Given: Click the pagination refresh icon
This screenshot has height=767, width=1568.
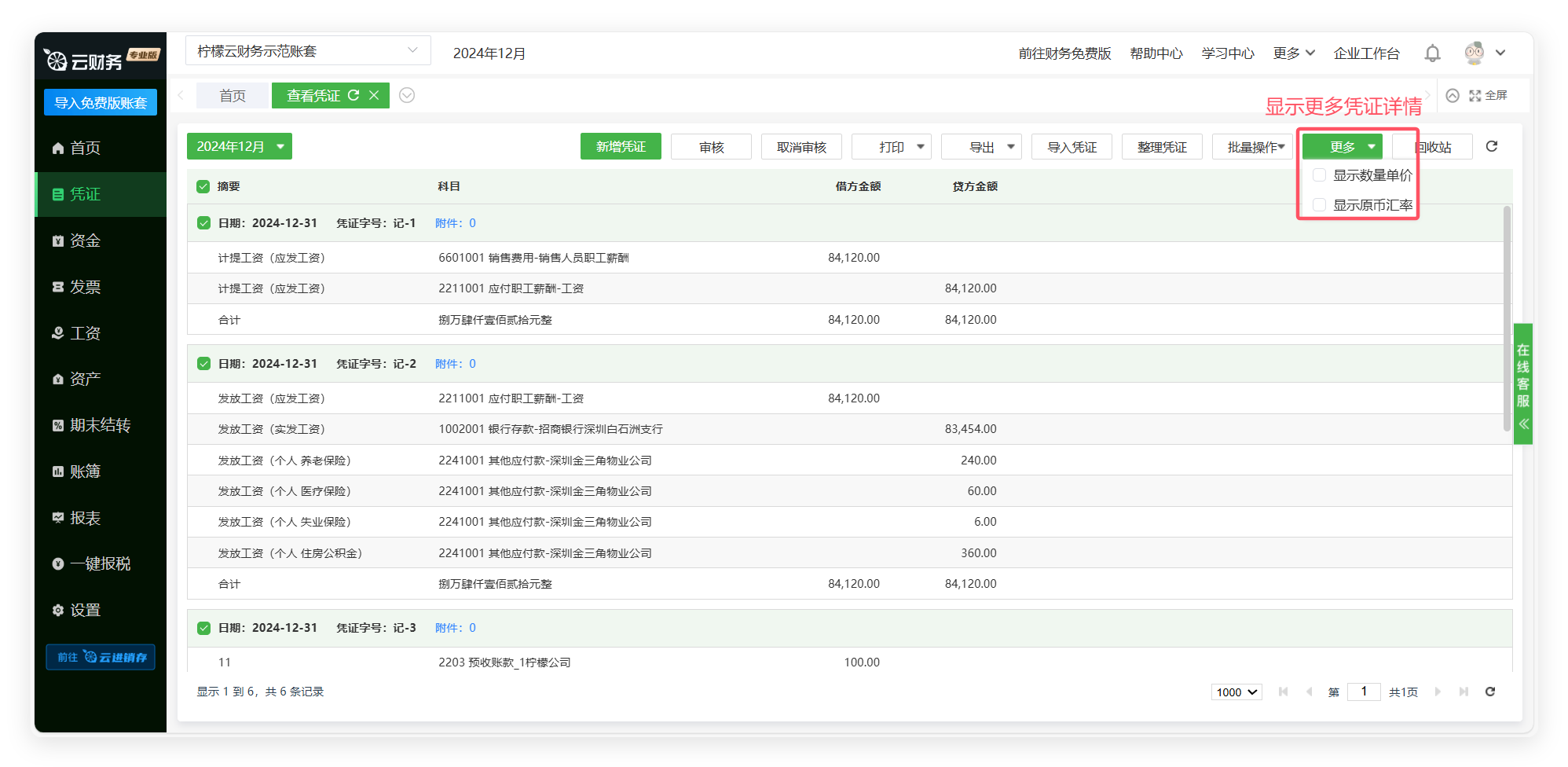Looking at the screenshot, I should click(x=1490, y=692).
